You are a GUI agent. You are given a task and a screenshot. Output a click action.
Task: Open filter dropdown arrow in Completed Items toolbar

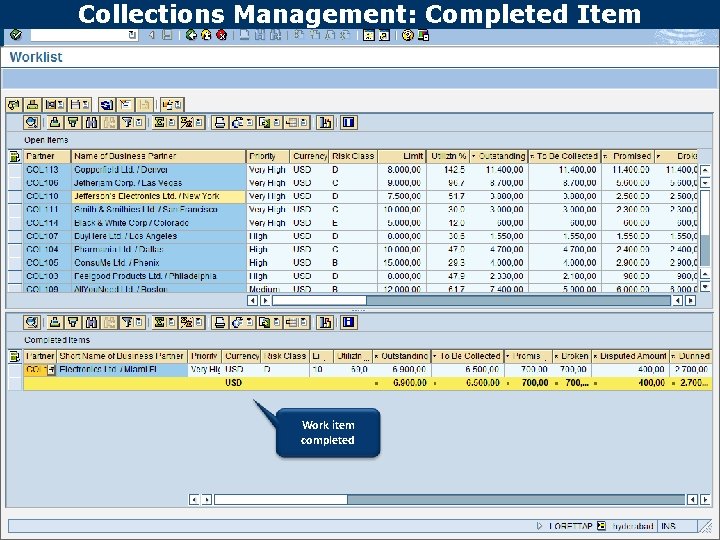(x=139, y=322)
